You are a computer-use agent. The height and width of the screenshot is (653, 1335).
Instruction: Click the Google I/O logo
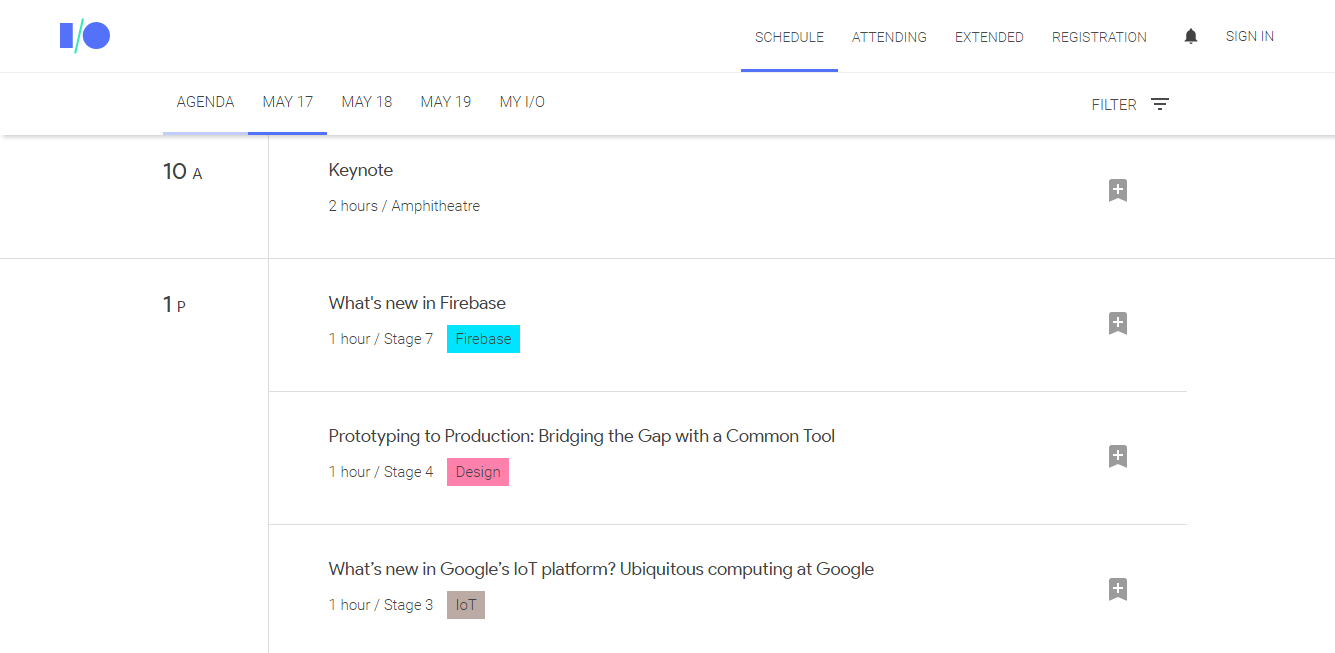(x=85, y=36)
